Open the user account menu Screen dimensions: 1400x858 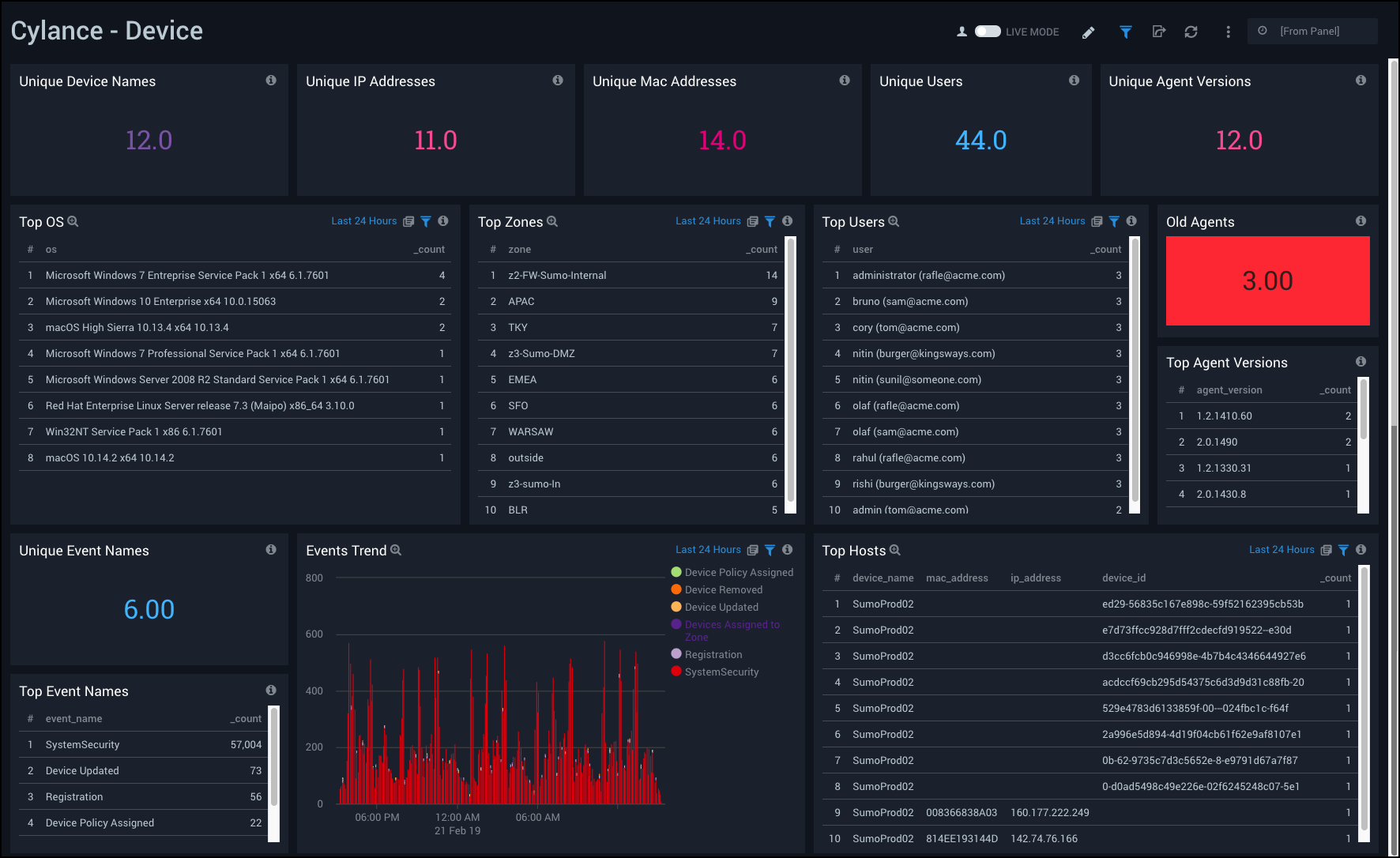(x=962, y=32)
